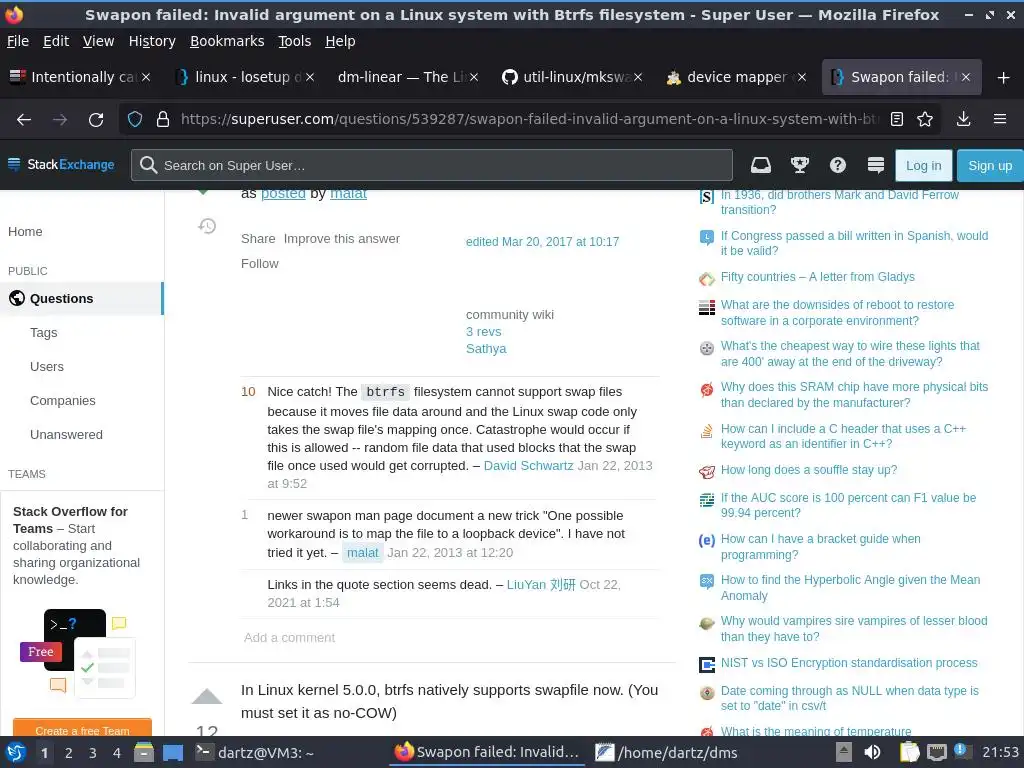The image size is (1024, 768).
Task: Switch to 'linux - losetup' tab
Action: [238, 77]
